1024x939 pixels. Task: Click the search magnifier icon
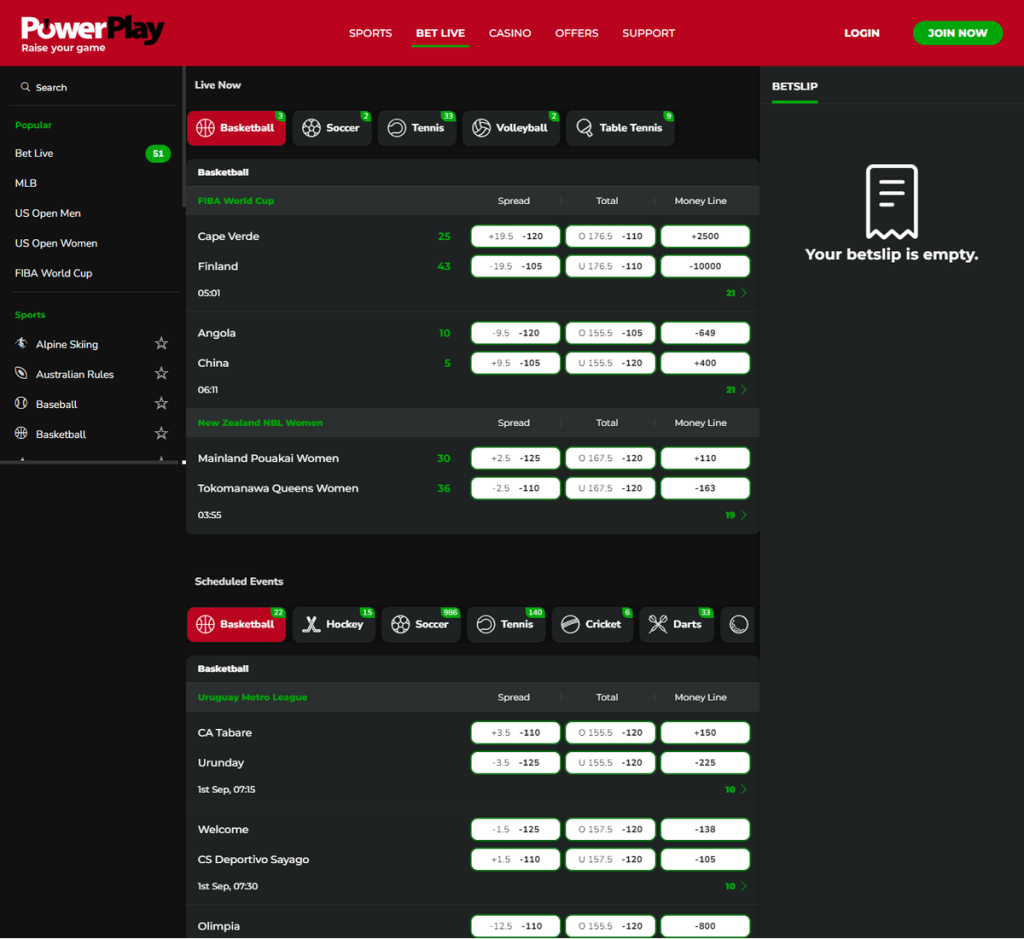[x=25, y=87]
